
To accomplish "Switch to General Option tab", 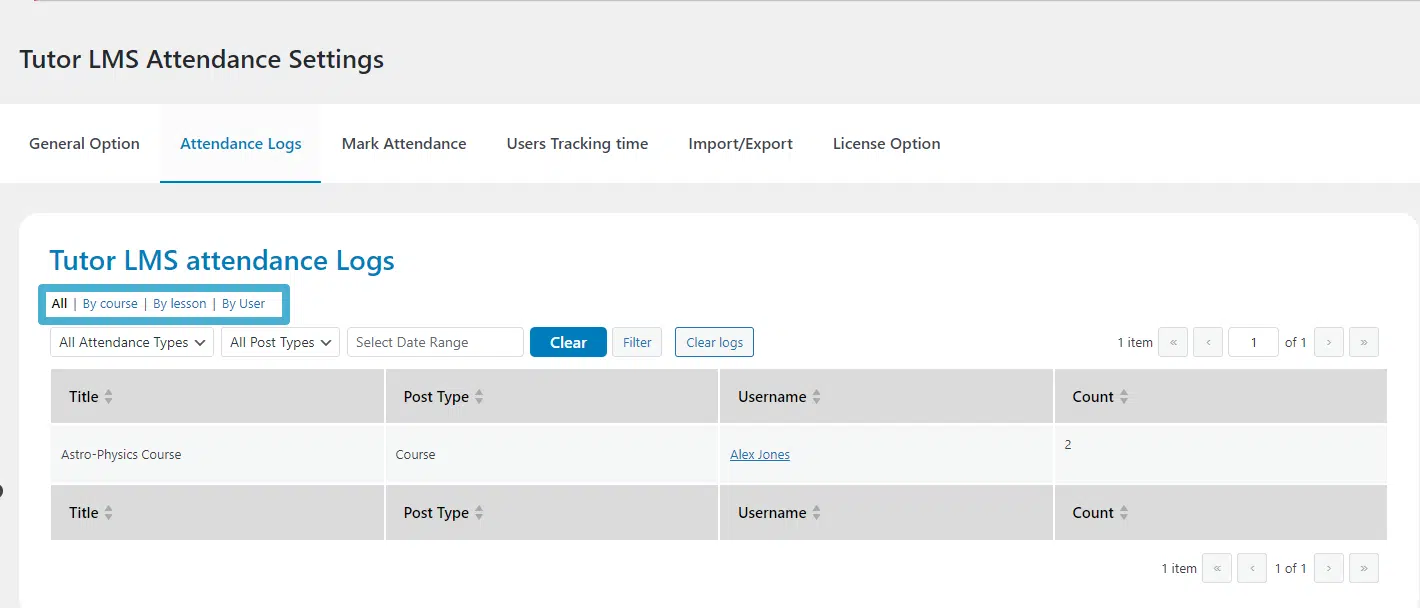I will 84,144.
